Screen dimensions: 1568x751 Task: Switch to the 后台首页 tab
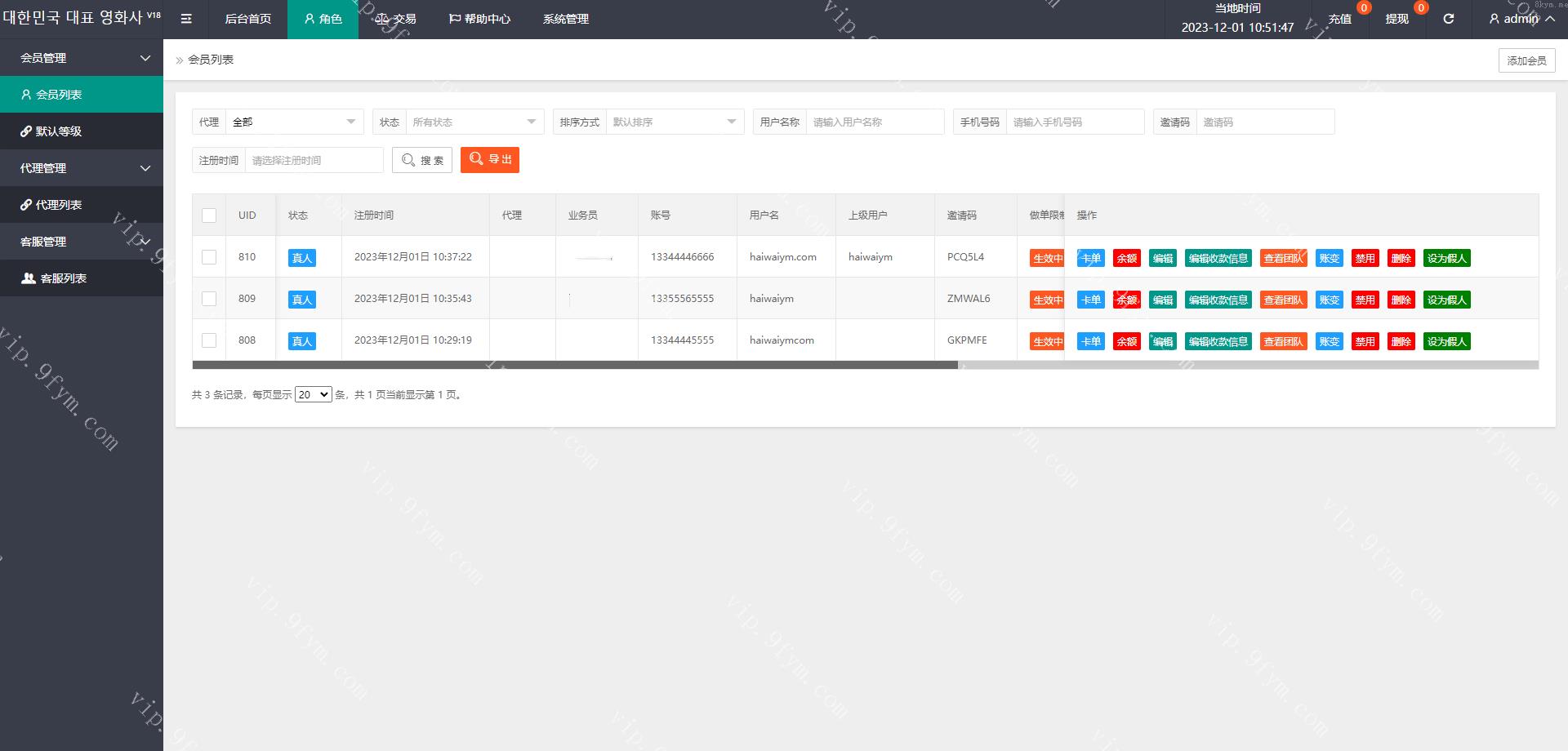247,19
